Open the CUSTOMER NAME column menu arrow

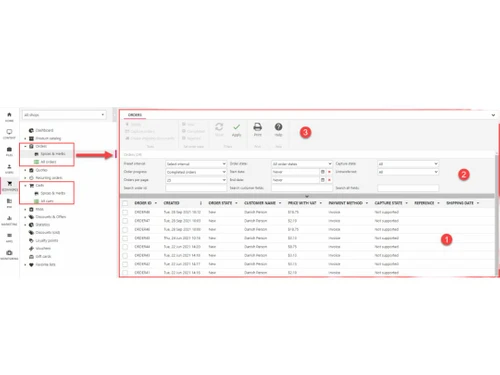click(280, 203)
